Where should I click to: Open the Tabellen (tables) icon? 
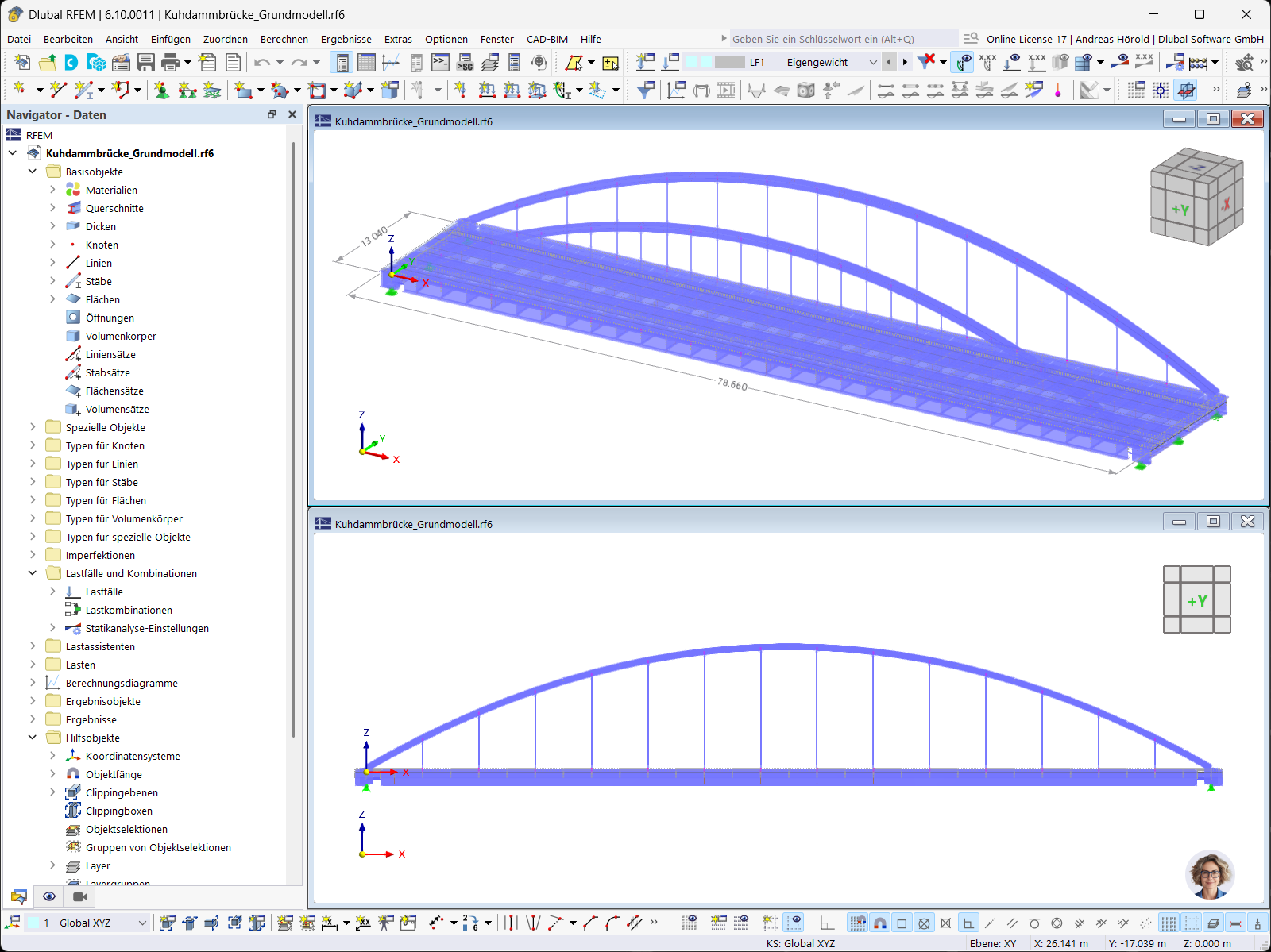click(x=366, y=62)
